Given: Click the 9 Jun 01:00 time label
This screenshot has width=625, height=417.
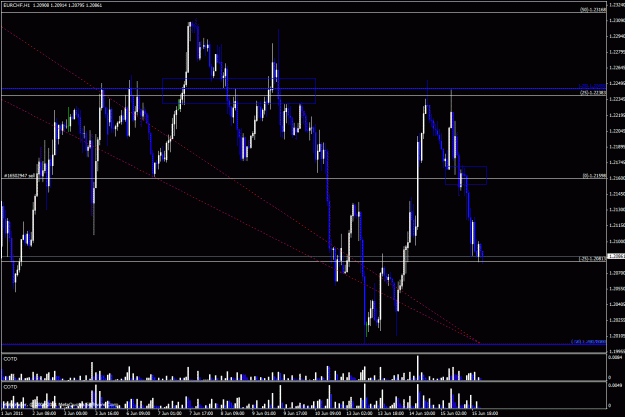Looking at the screenshot, I should (264, 413).
